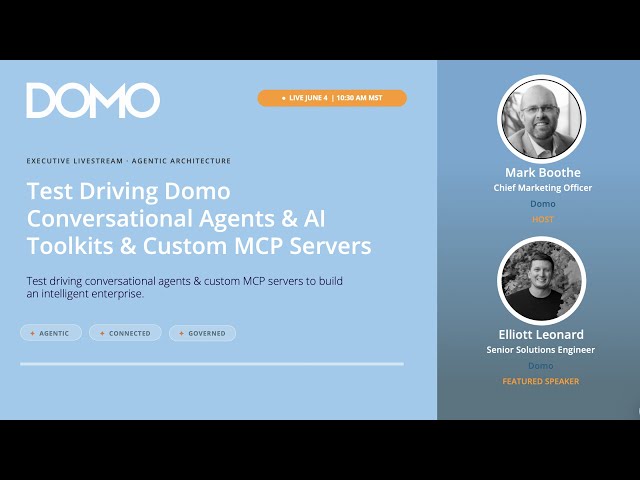Viewport: 640px width, 480px height.
Task: Click the star icon in the CONNECTED pill
Action: (x=102, y=333)
